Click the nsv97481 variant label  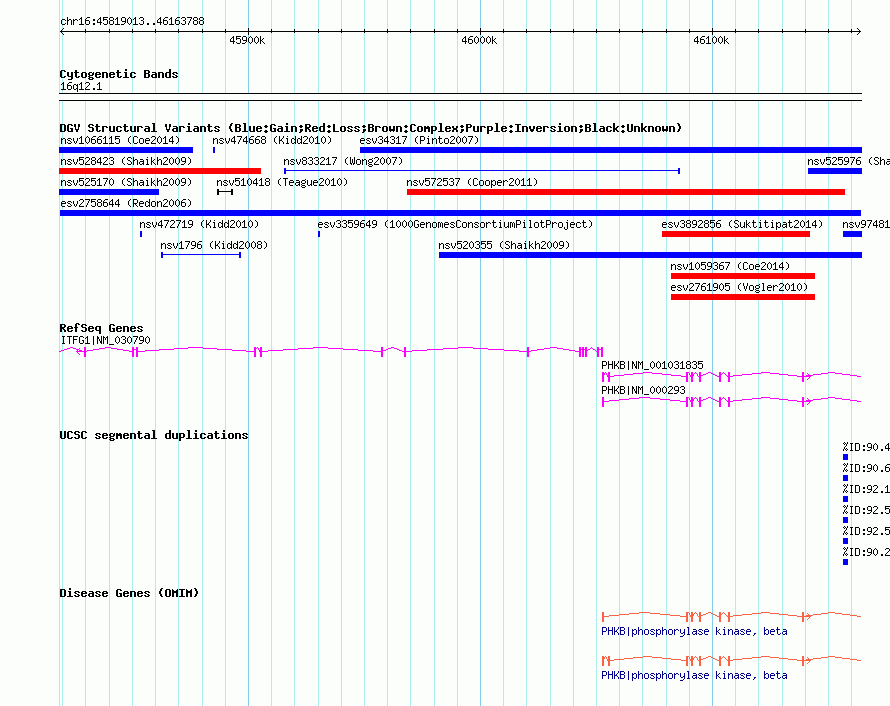coord(866,224)
